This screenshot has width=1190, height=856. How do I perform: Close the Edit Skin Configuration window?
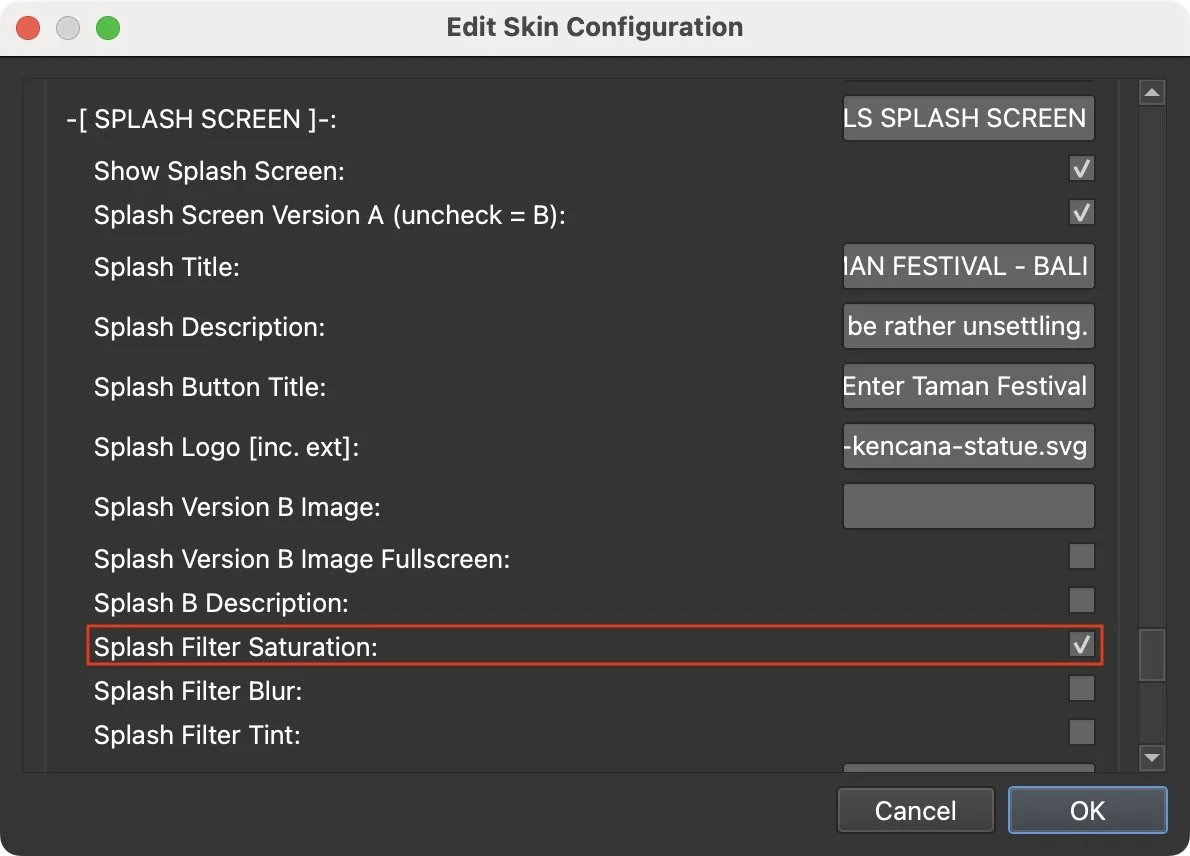pos(28,28)
